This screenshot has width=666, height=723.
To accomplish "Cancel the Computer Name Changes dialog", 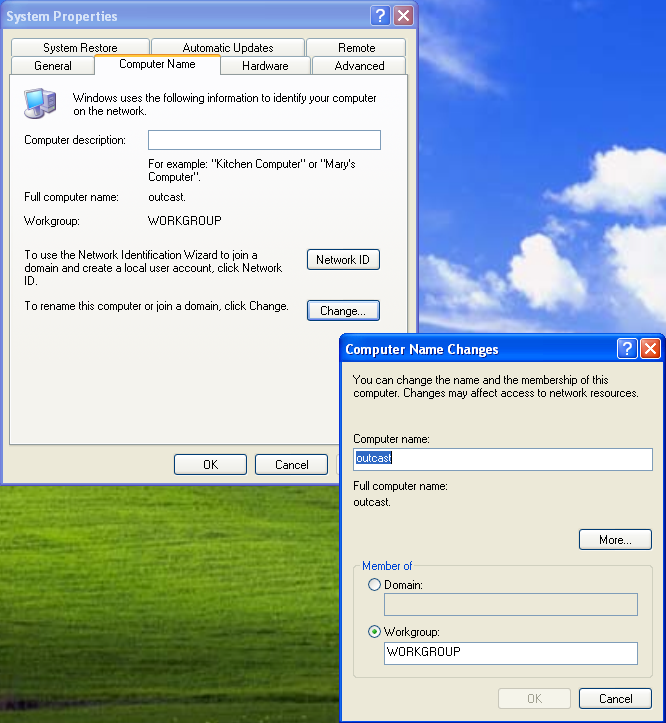I will coord(615,699).
